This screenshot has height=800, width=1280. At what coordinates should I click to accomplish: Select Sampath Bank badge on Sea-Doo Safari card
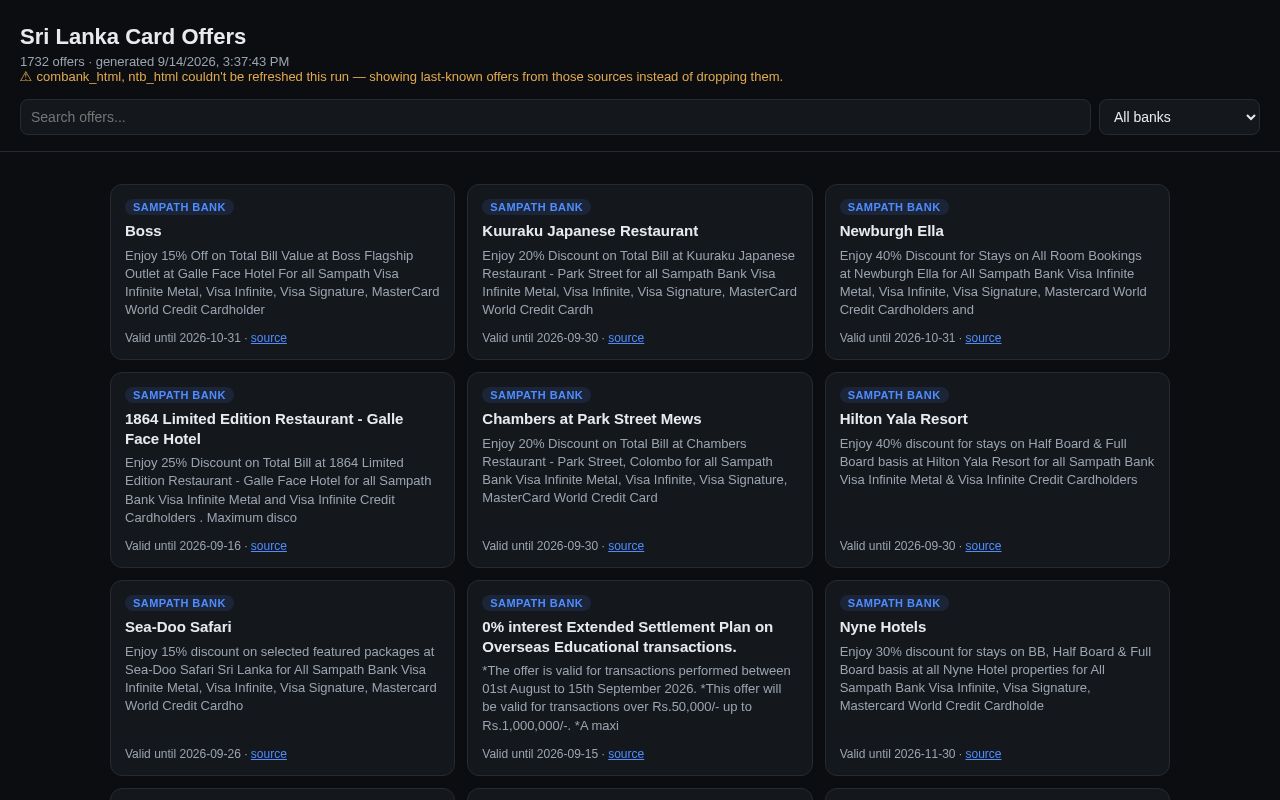tap(179, 603)
